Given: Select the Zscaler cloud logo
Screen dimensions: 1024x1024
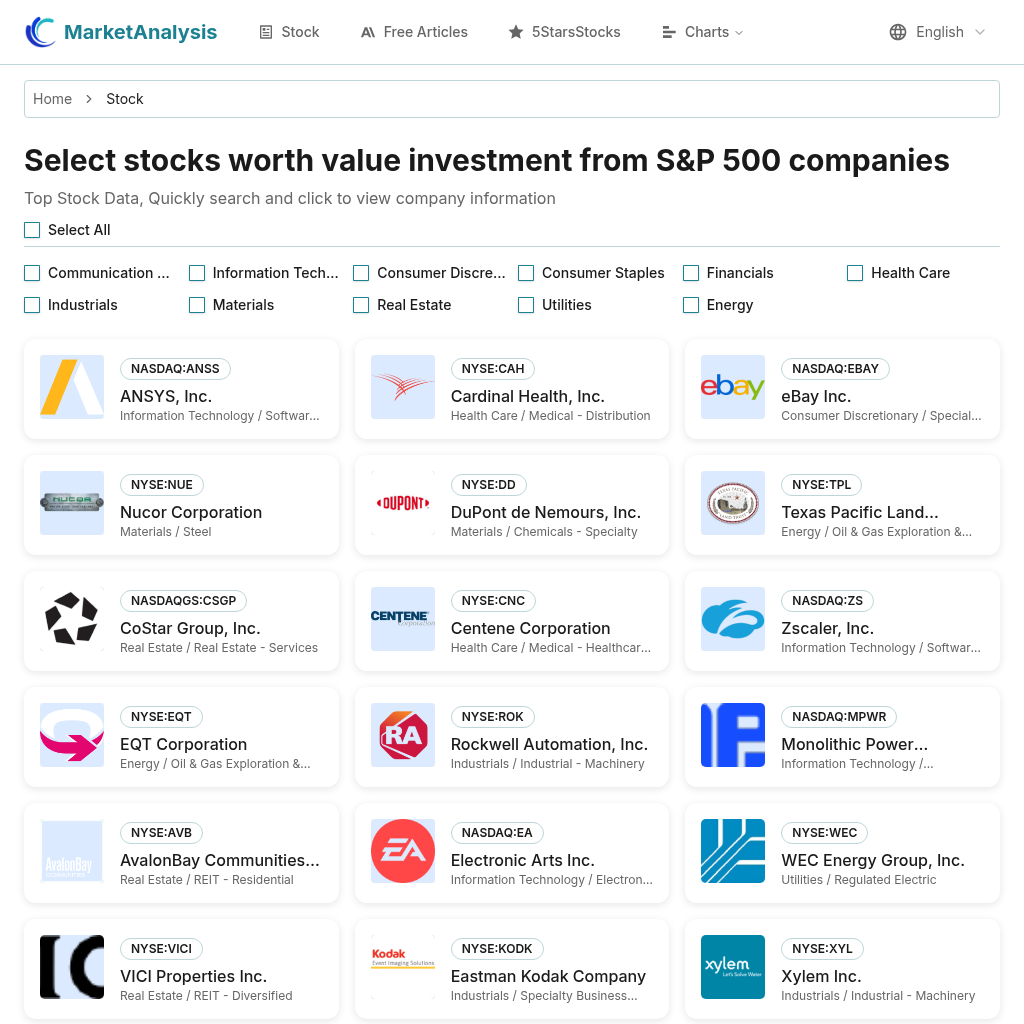Looking at the screenshot, I should (733, 618).
